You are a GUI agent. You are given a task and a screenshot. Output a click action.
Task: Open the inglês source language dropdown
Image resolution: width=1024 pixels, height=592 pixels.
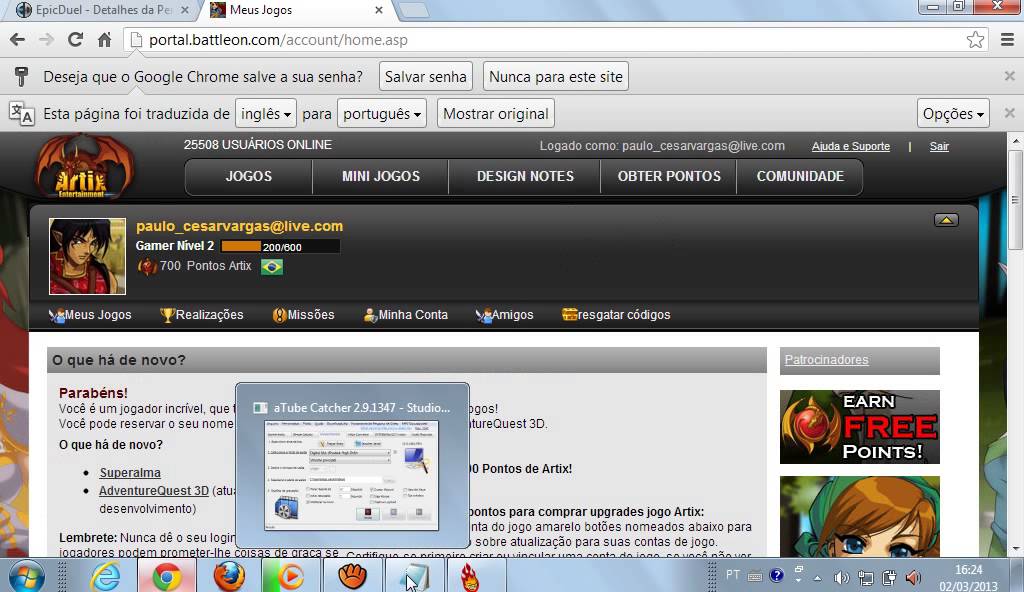click(x=266, y=114)
